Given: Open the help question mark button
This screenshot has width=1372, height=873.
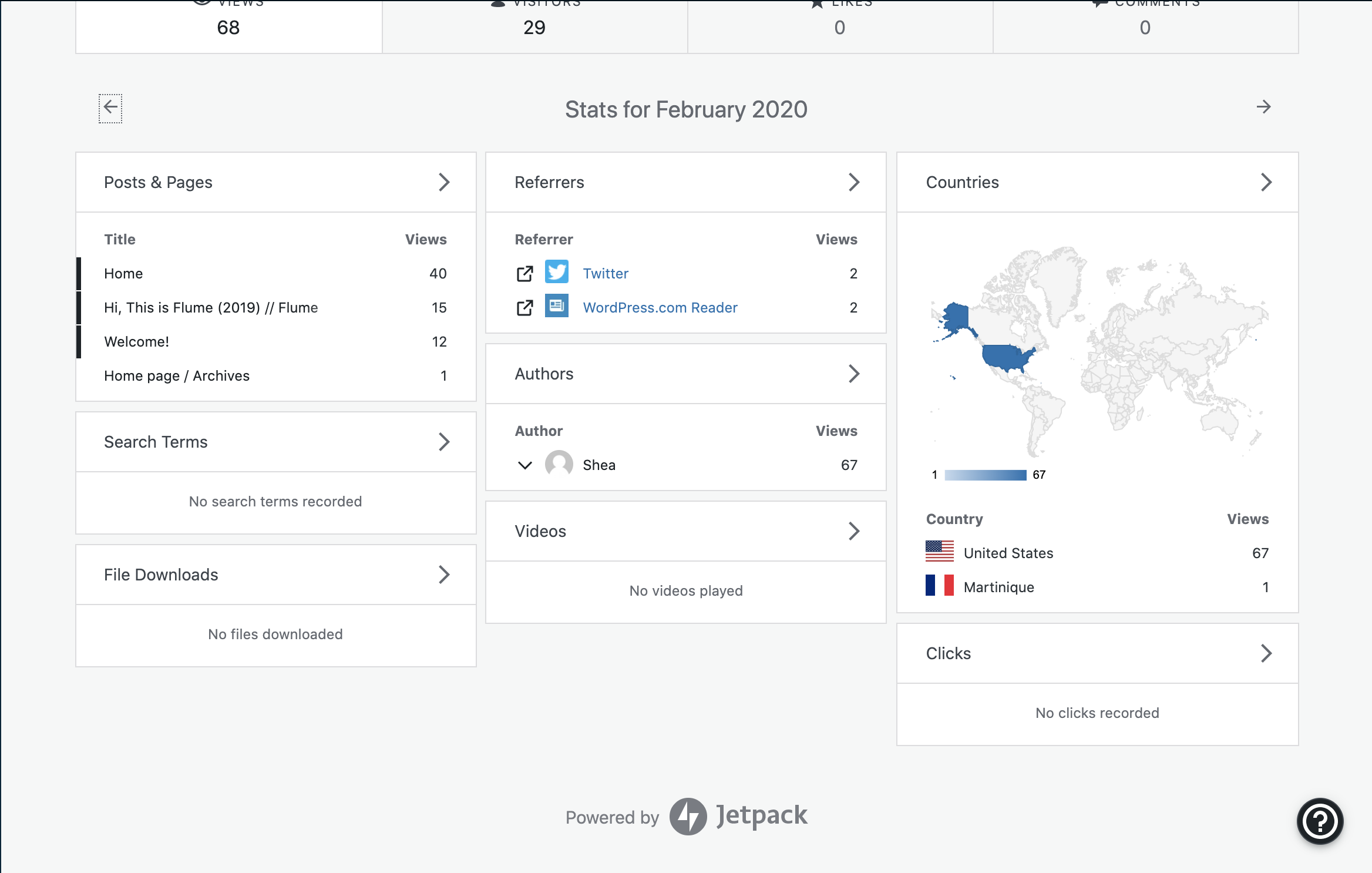Looking at the screenshot, I should pos(1319,821).
